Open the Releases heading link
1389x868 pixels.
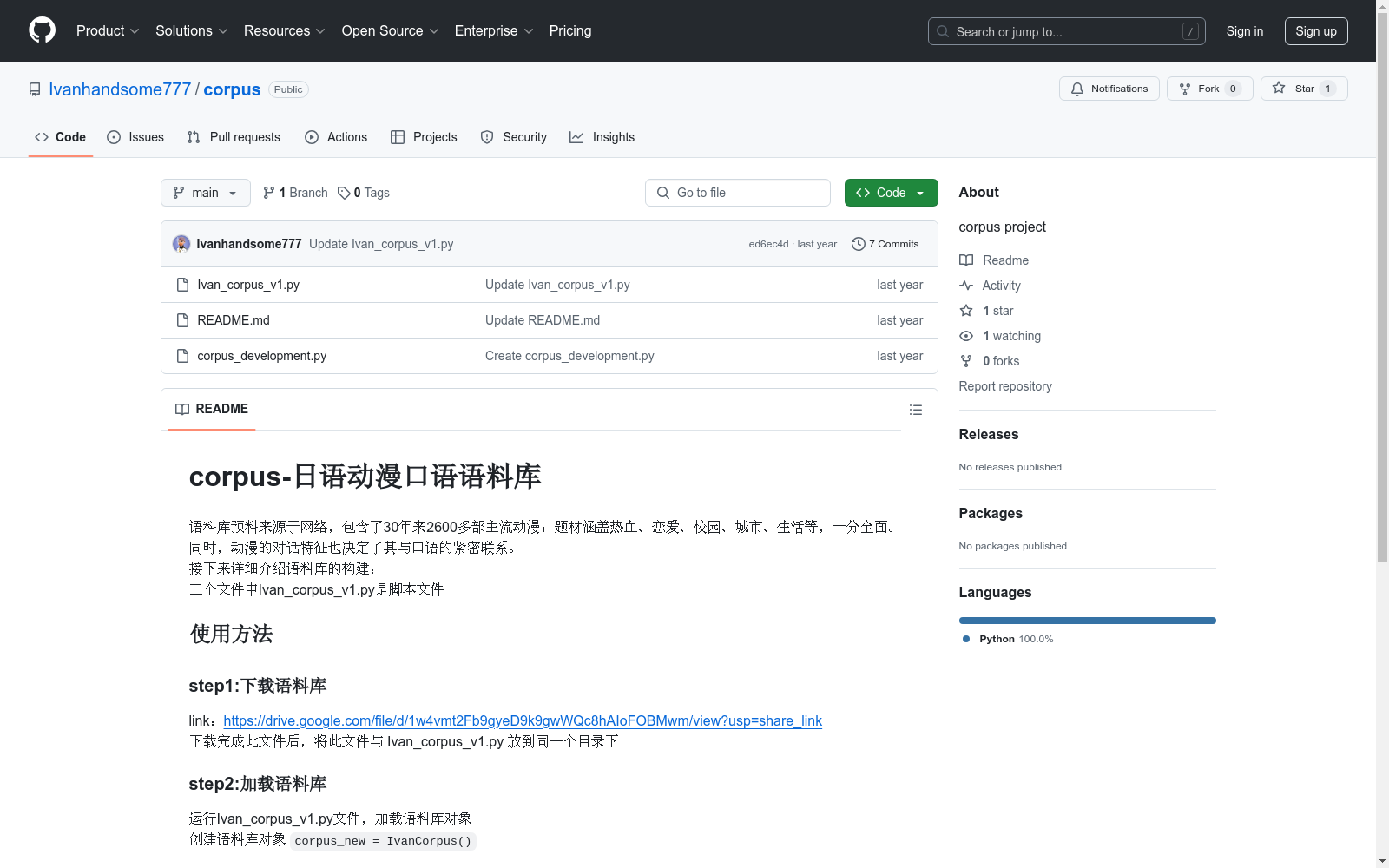pos(989,434)
